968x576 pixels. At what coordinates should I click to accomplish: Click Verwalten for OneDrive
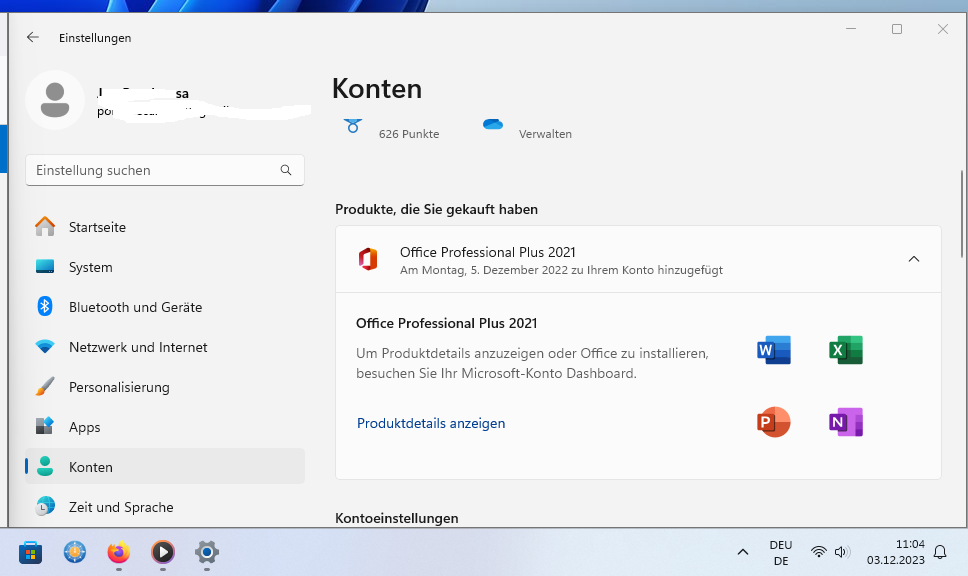(x=545, y=134)
